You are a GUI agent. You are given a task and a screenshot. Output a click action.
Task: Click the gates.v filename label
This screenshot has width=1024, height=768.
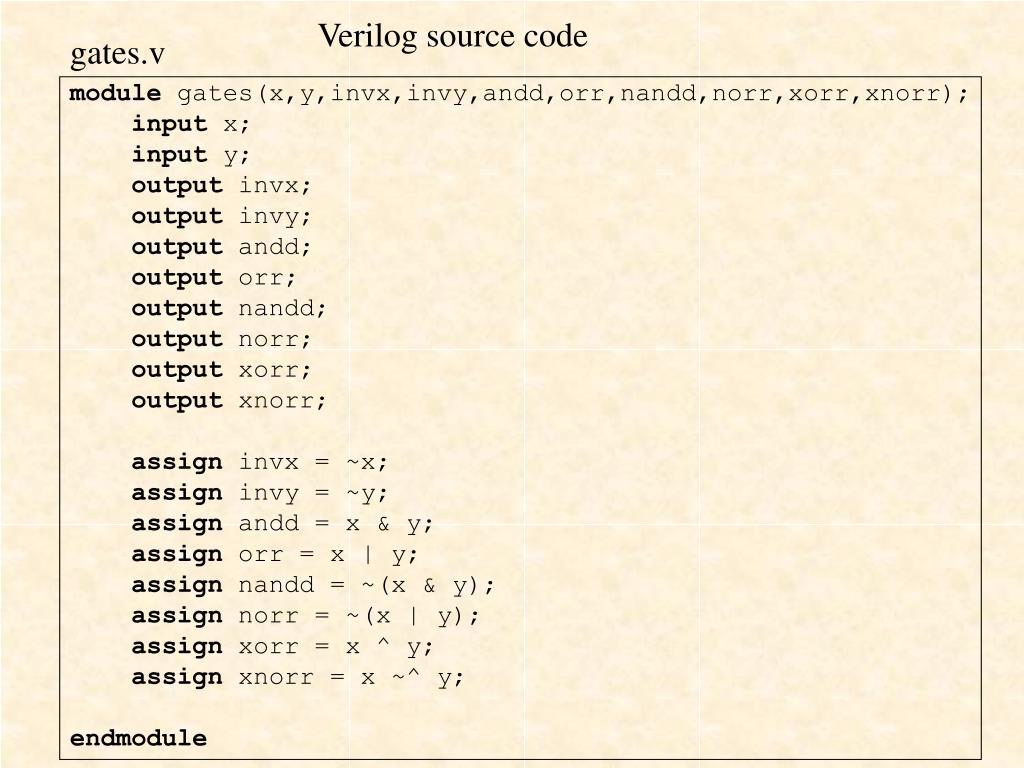[118, 55]
